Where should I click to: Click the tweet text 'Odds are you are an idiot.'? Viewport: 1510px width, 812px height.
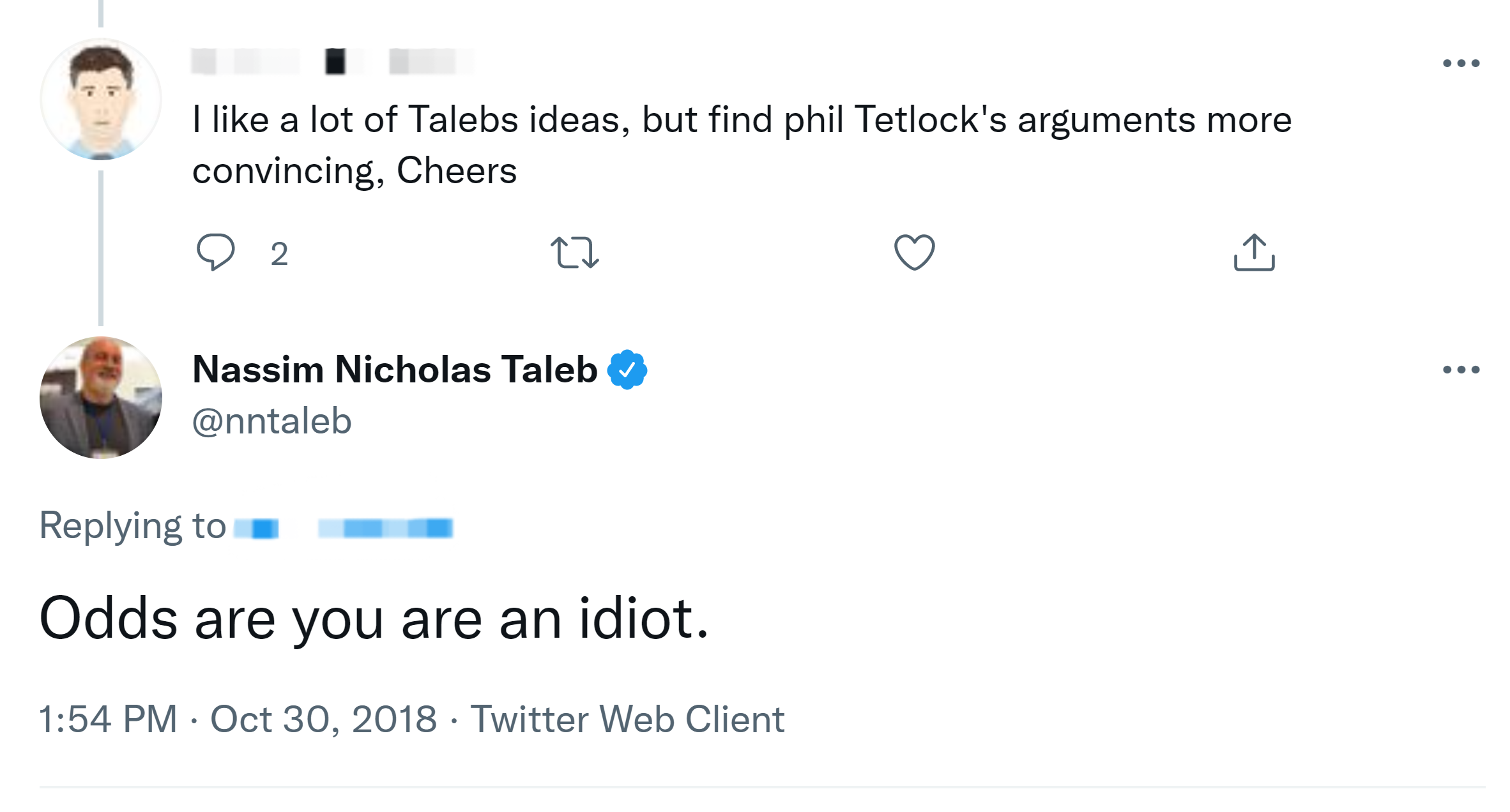(374, 619)
